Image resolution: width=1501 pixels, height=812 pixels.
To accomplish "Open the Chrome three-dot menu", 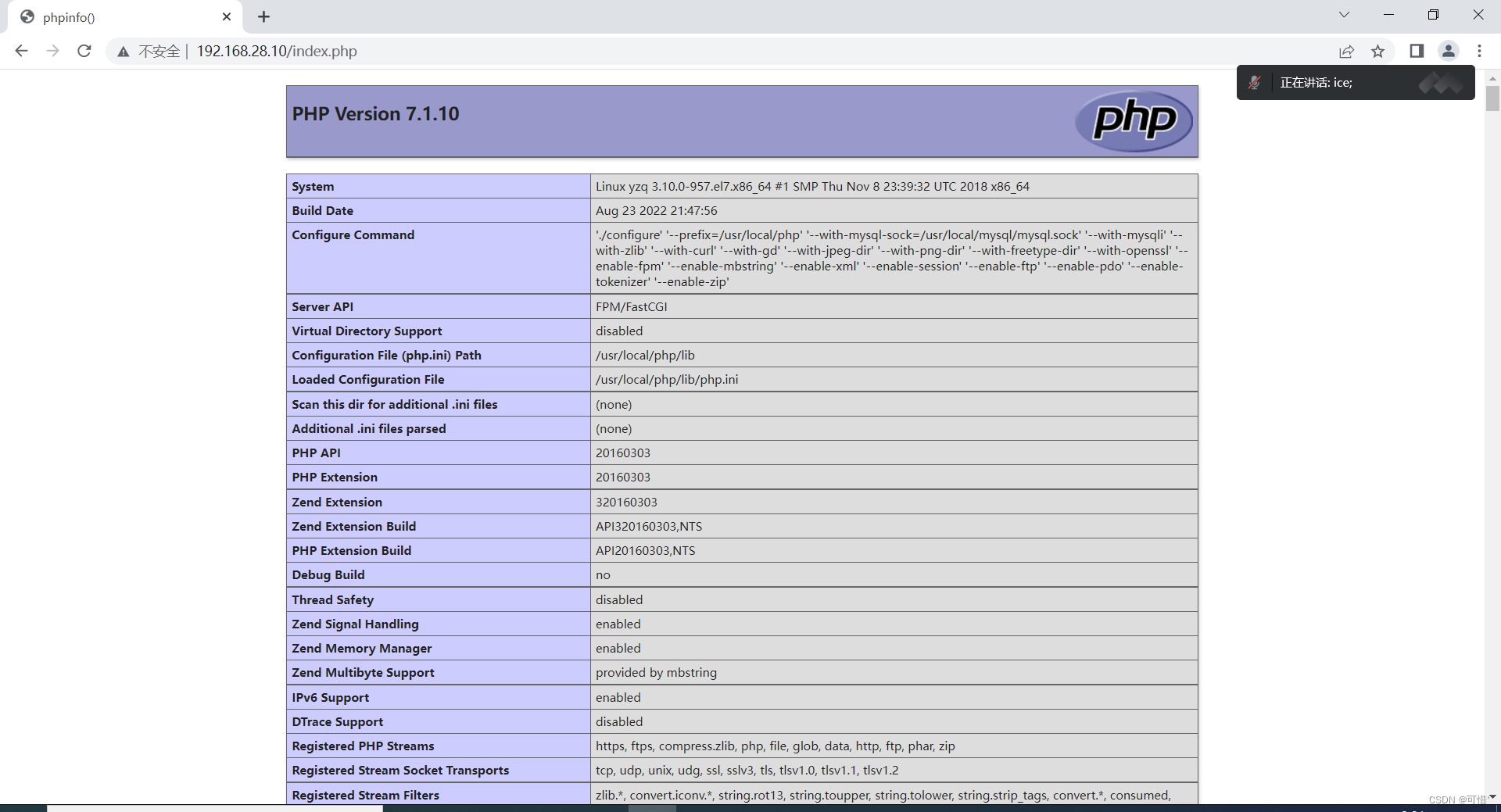I will (x=1479, y=51).
